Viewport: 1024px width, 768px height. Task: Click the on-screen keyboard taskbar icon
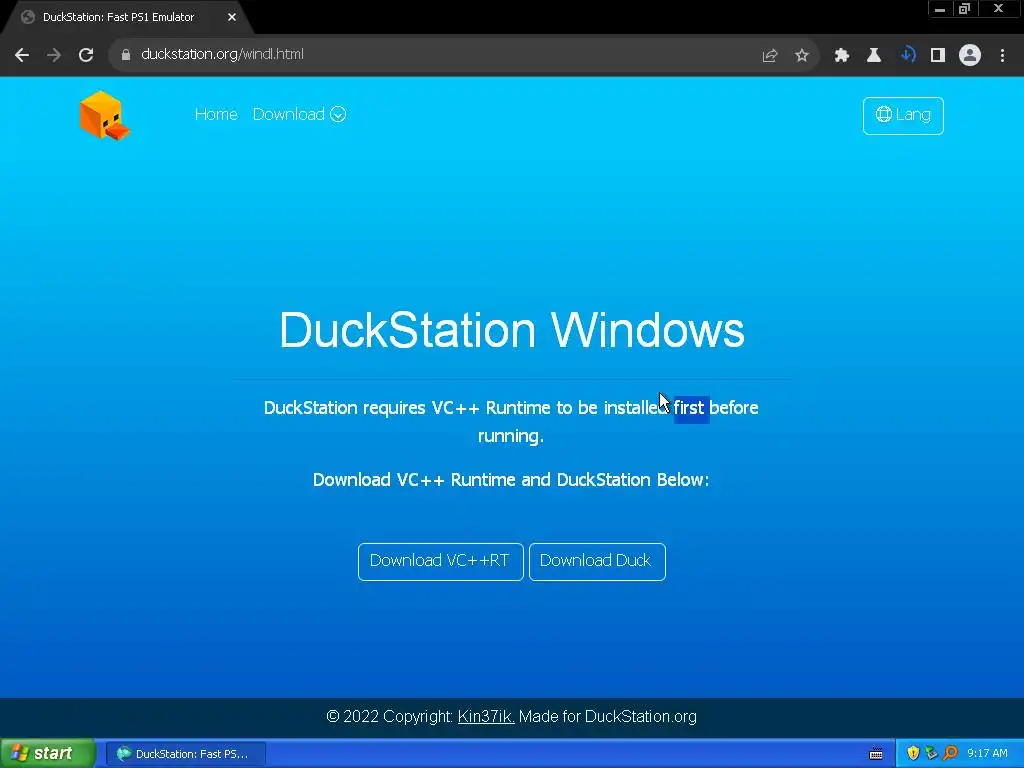click(x=876, y=754)
